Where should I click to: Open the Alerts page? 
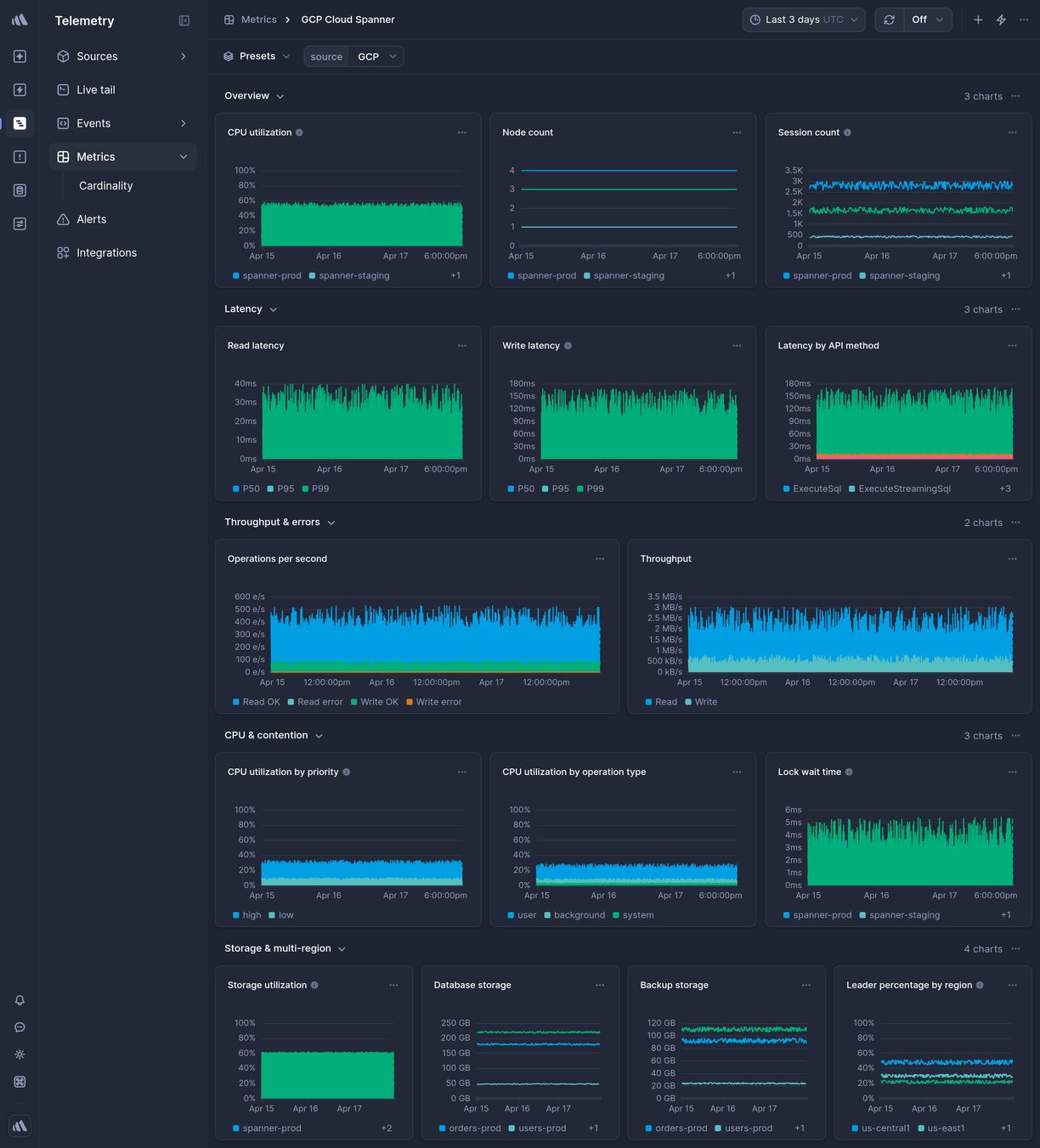[90, 218]
